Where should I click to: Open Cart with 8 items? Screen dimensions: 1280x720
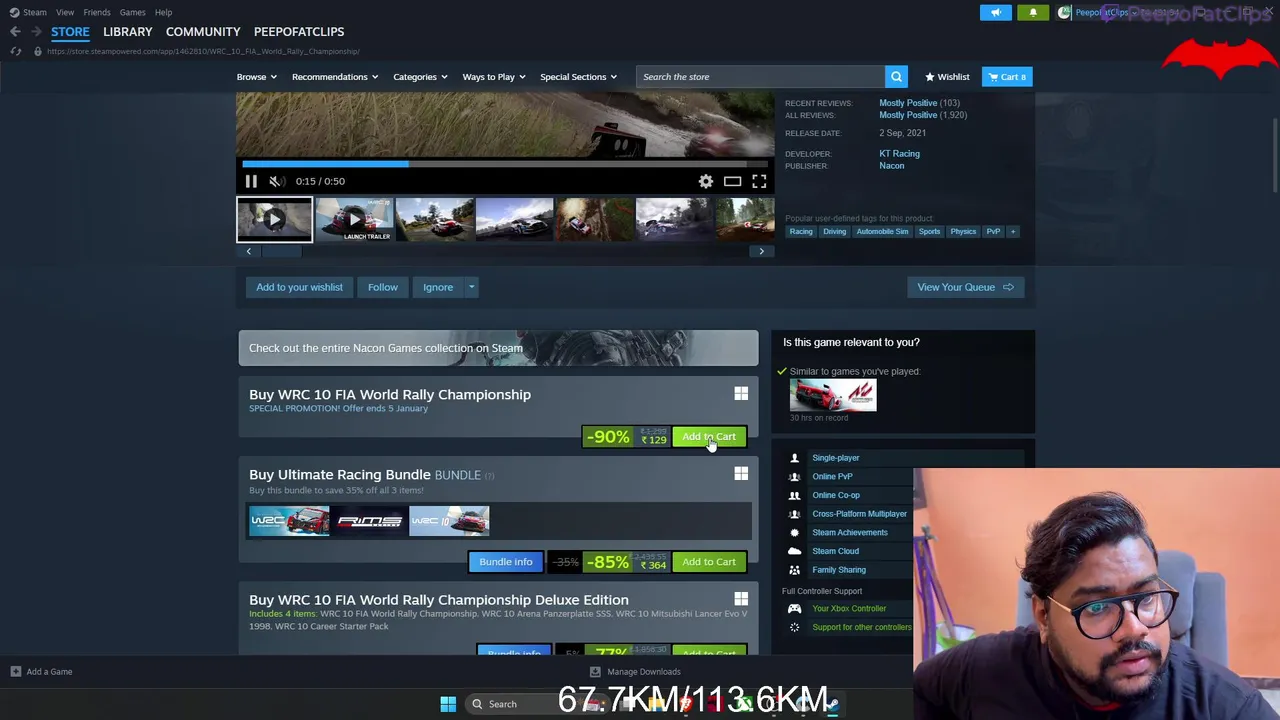[x=1007, y=77]
